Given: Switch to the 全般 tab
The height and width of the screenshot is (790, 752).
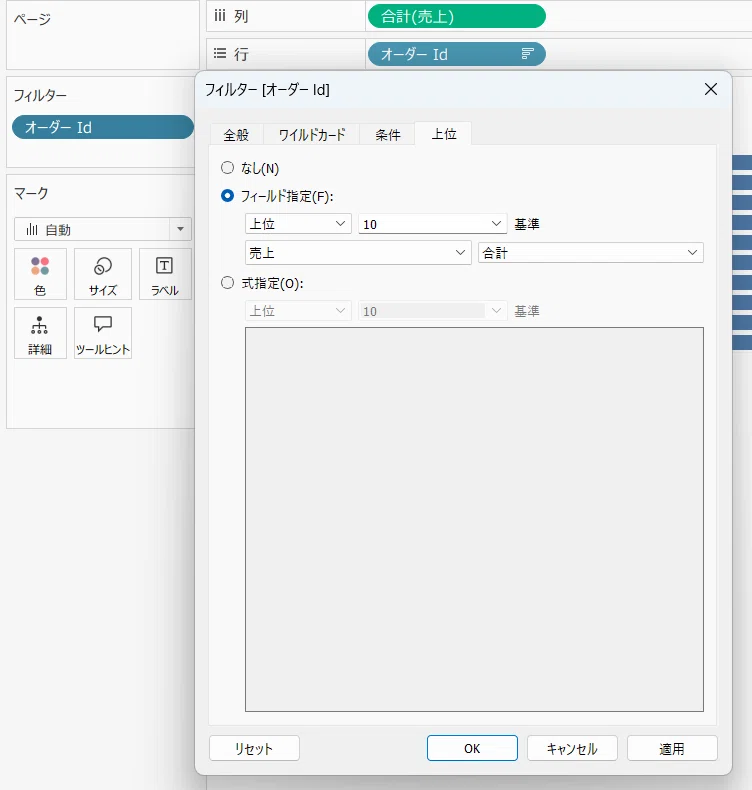Looking at the screenshot, I should pos(236,135).
